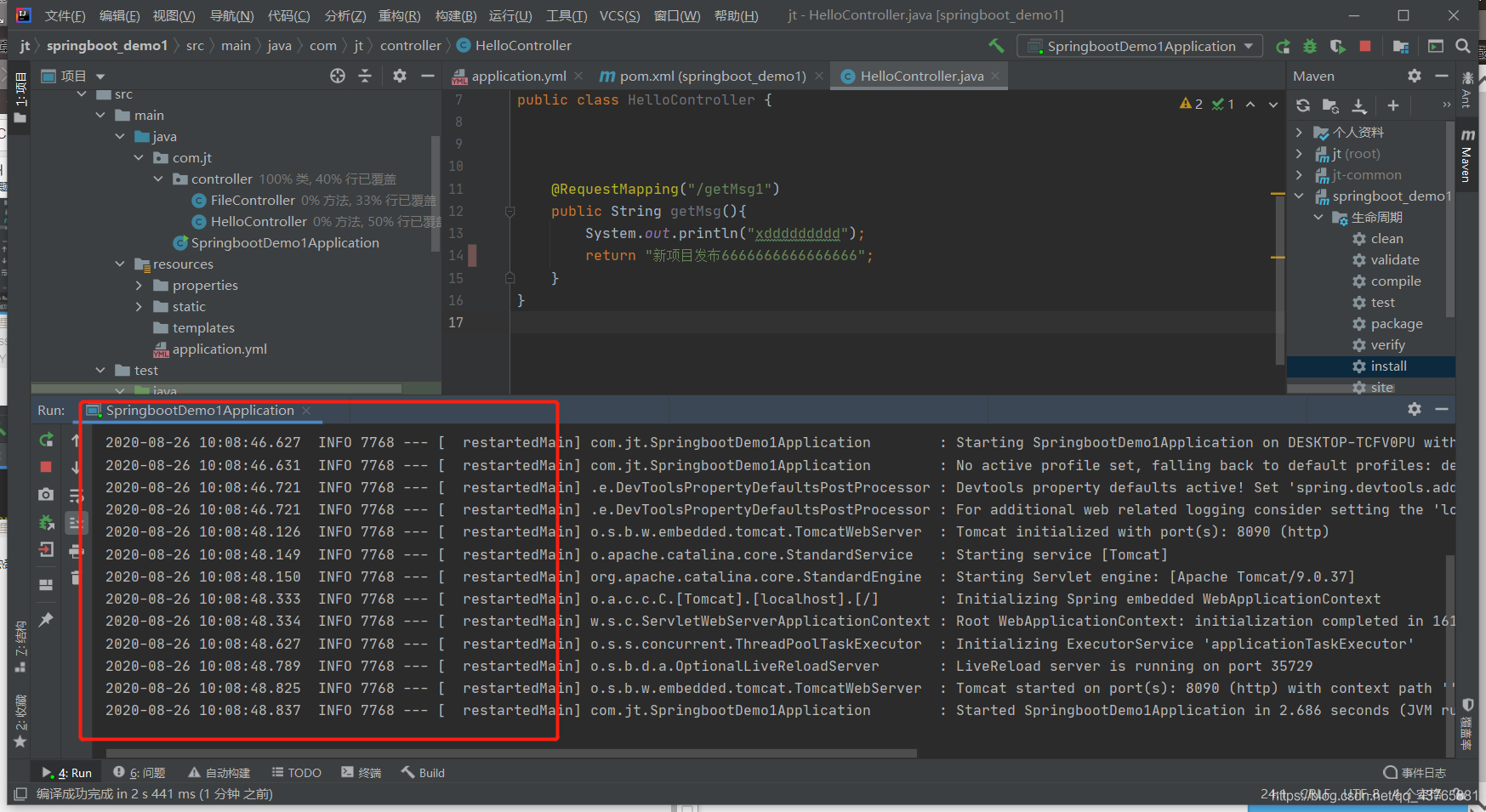Open the 文件(F) menu
This screenshot has width=1486, height=812.
click(65, 15)
